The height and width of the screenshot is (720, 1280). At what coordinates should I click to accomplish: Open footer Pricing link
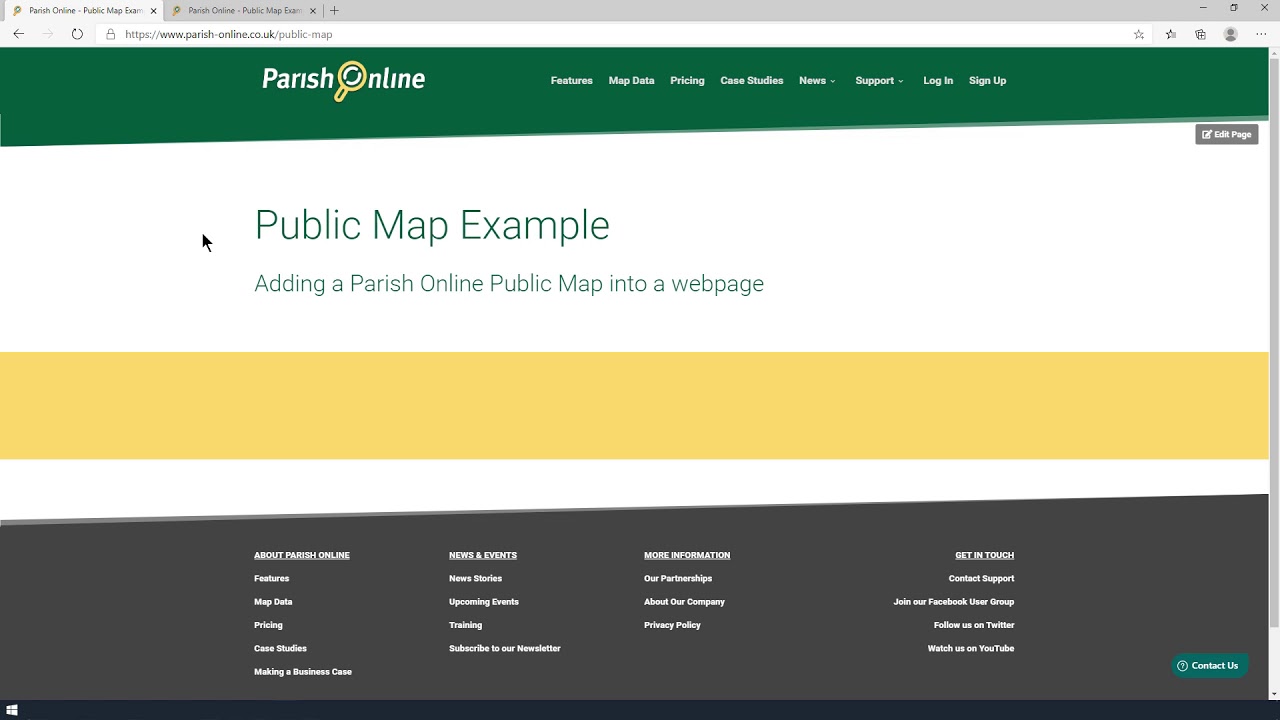click(268, 625)
